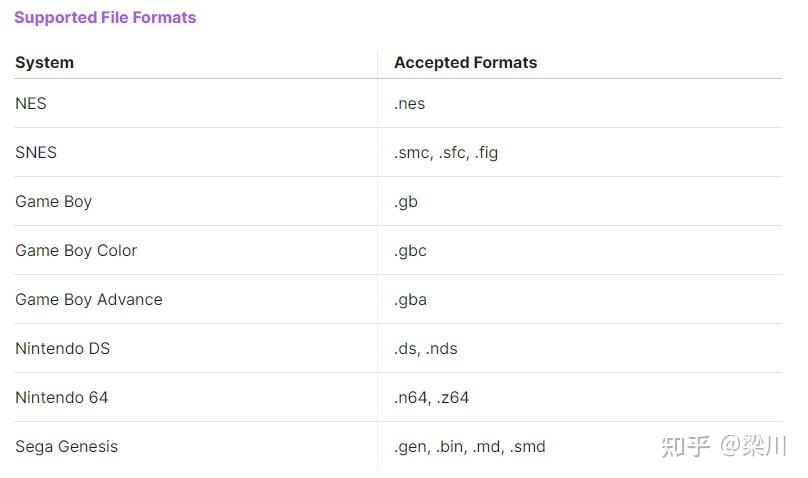Screen dimensions: 808x478
Task: Click the .n64, .z64 formats cell
Action: (x=431, y=397)
